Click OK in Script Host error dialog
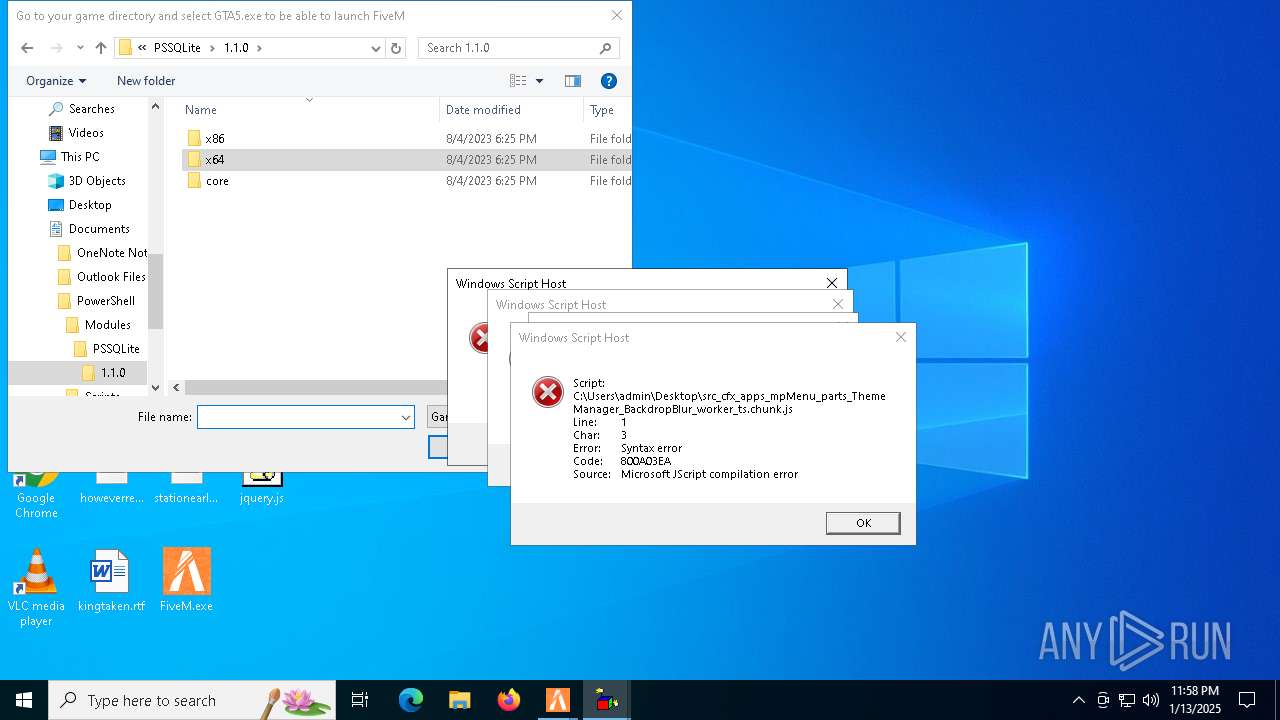The height and width of the screenshot is (720, 1280). (x=863, y=523)
